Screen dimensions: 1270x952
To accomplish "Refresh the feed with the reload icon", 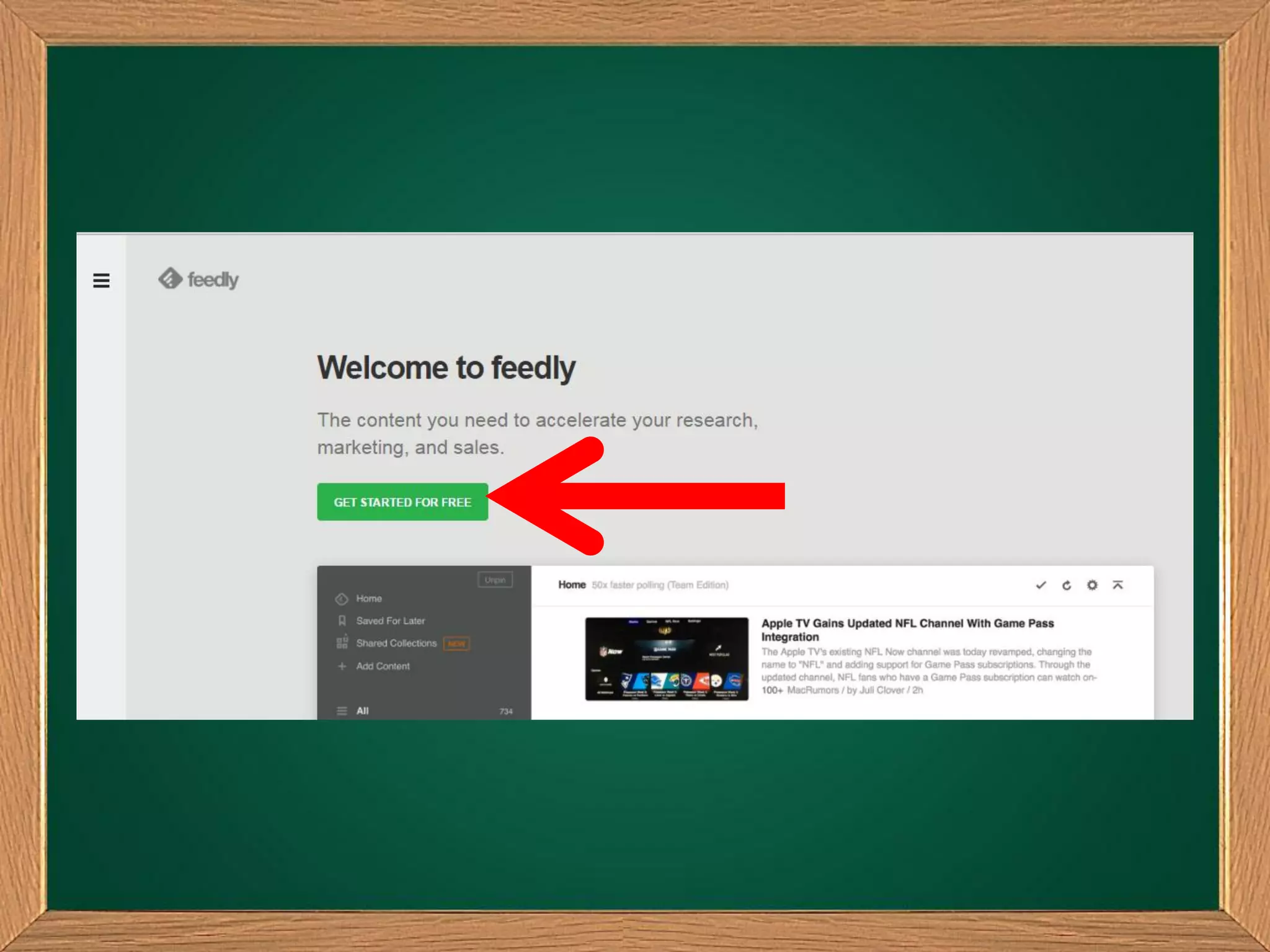I will pos(1067,585).
